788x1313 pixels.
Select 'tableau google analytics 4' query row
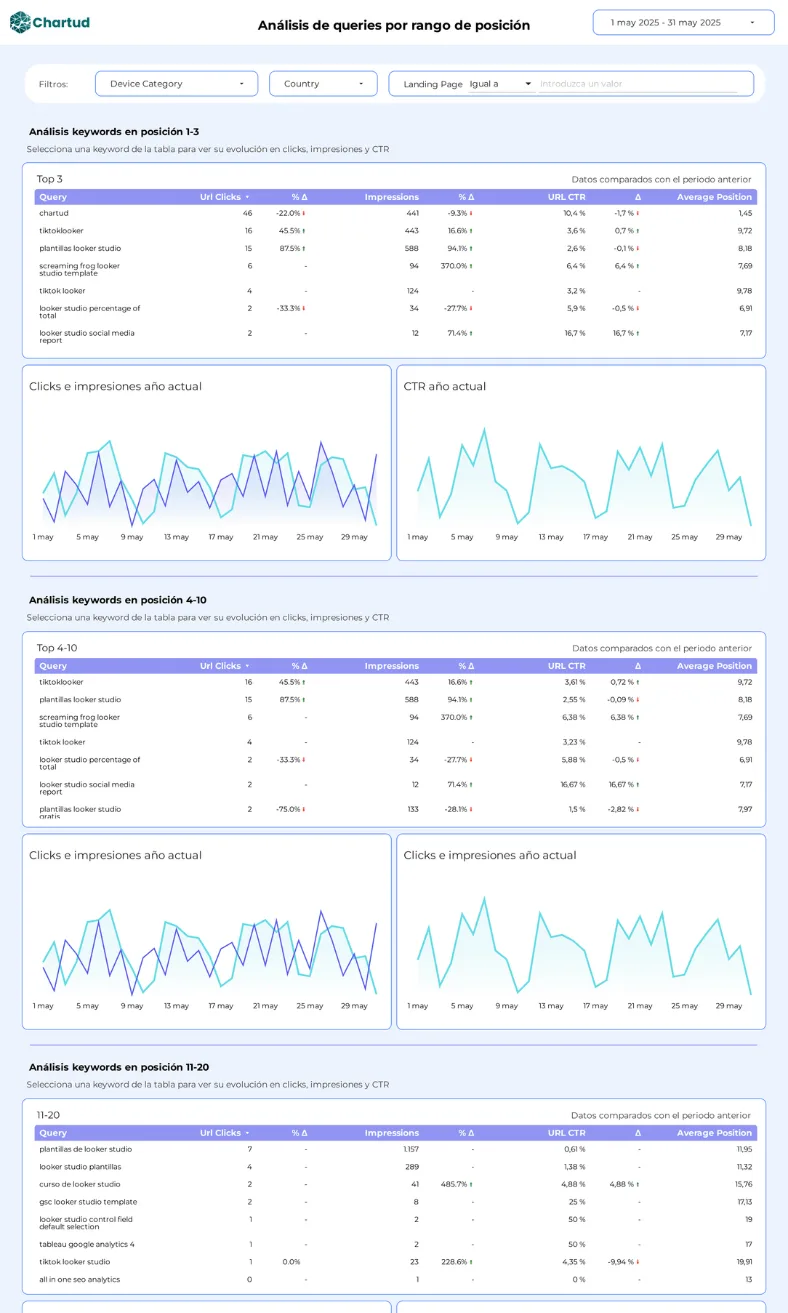tap(396, 1244)
